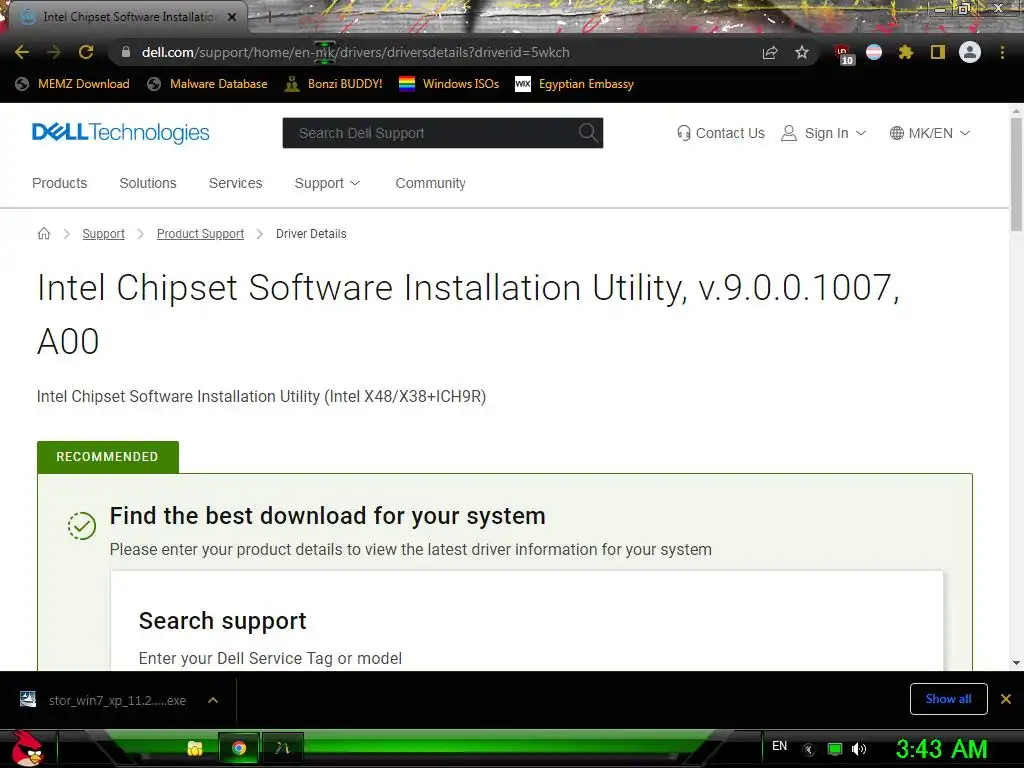Open the Malware Database bookmark
Screen dimensions: 1024x768
(x=207, y=84)
